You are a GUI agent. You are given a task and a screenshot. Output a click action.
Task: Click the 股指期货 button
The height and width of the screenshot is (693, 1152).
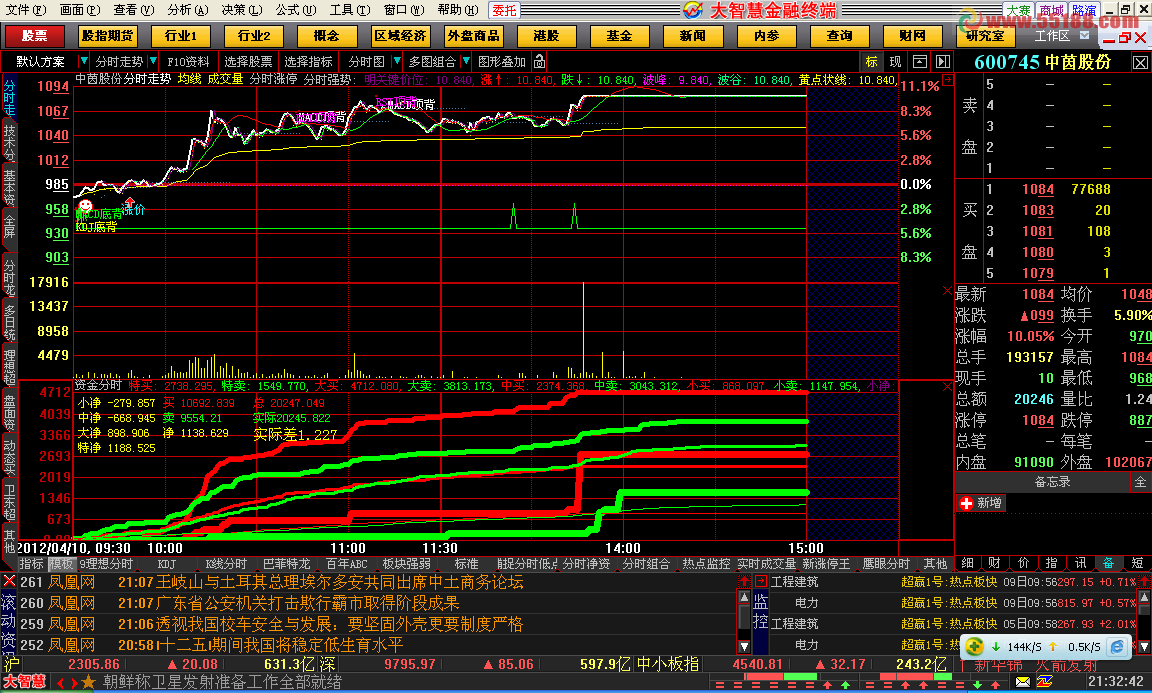point(107,35)
